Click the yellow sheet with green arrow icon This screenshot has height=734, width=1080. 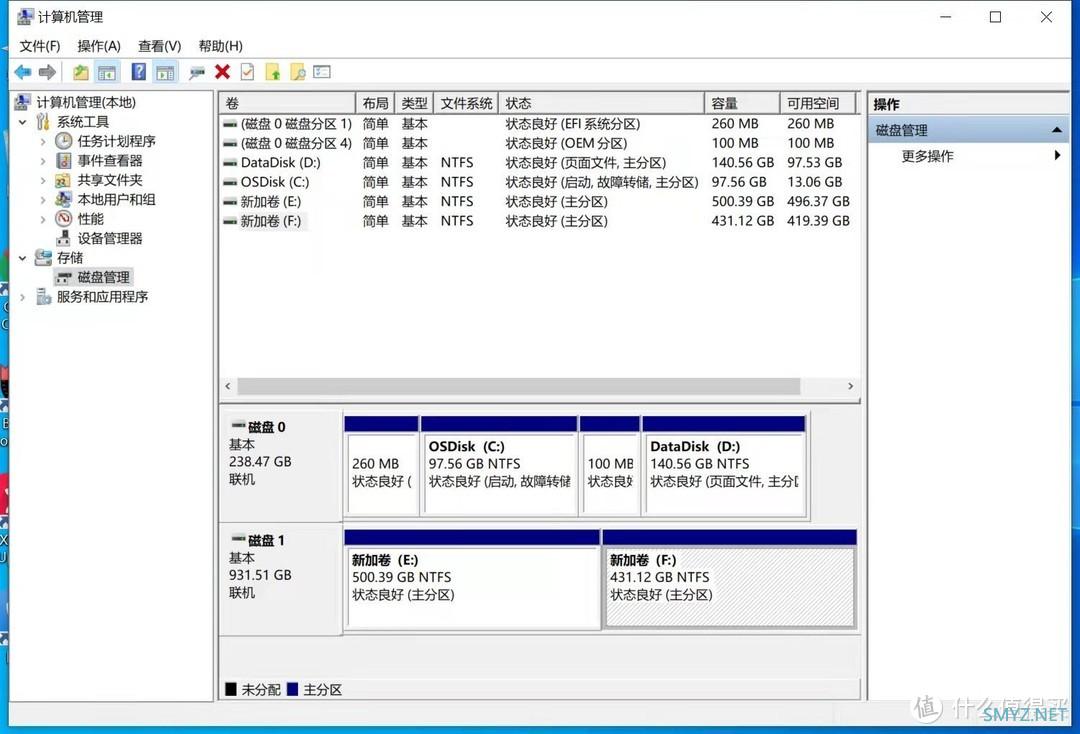click(273, 72)
